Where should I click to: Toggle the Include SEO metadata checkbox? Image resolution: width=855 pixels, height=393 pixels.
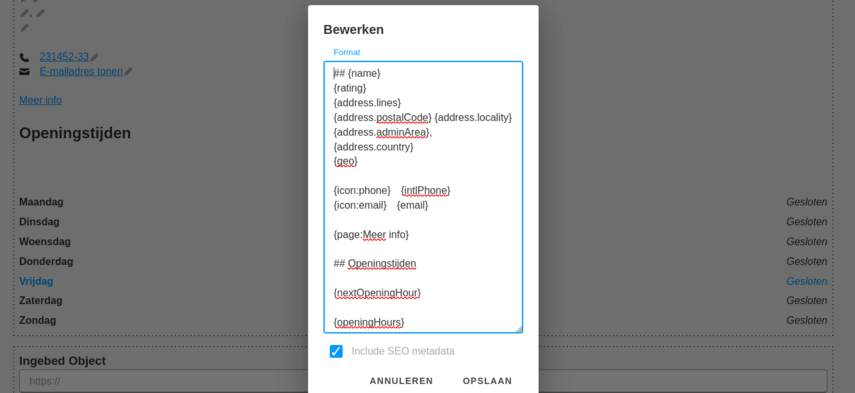click(x=336, y=352)
